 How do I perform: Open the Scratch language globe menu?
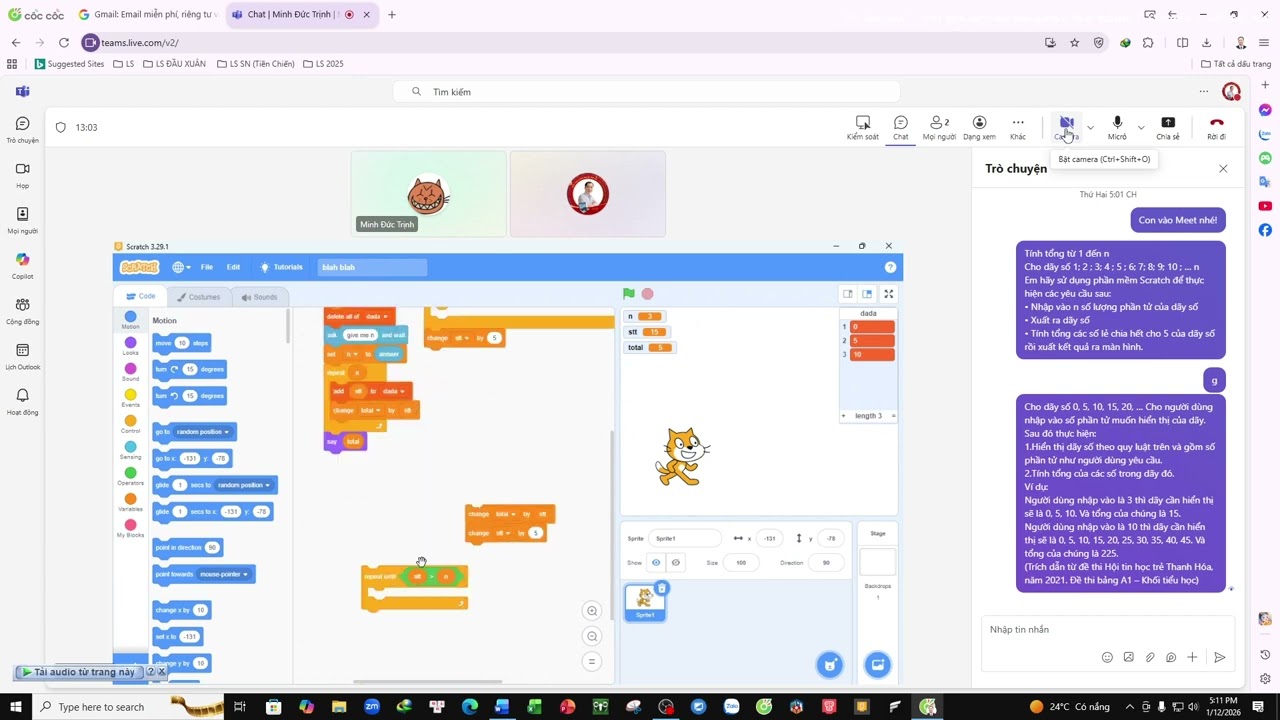181,267
